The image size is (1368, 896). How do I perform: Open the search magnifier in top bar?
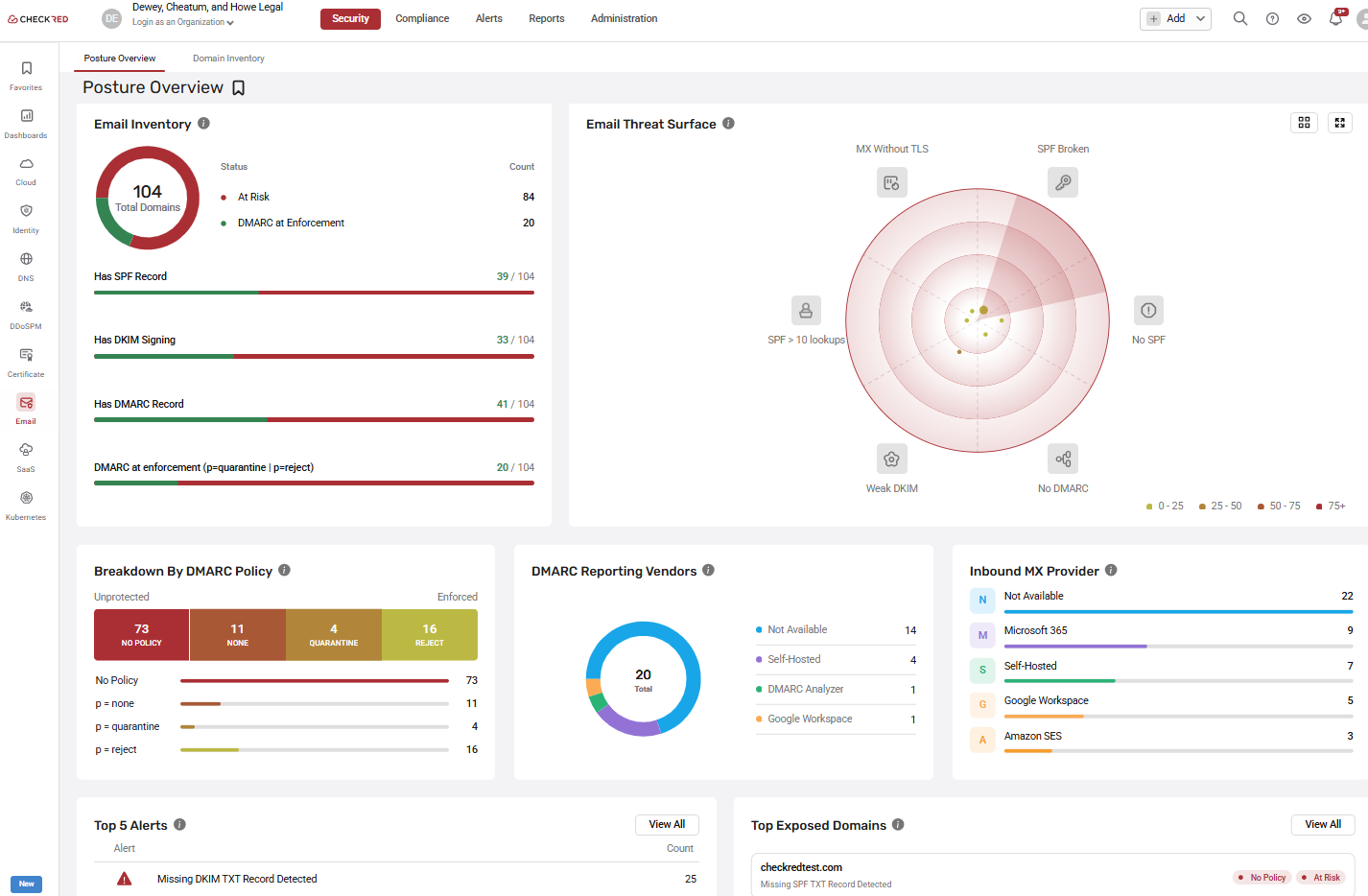(x=1240, y=18)
